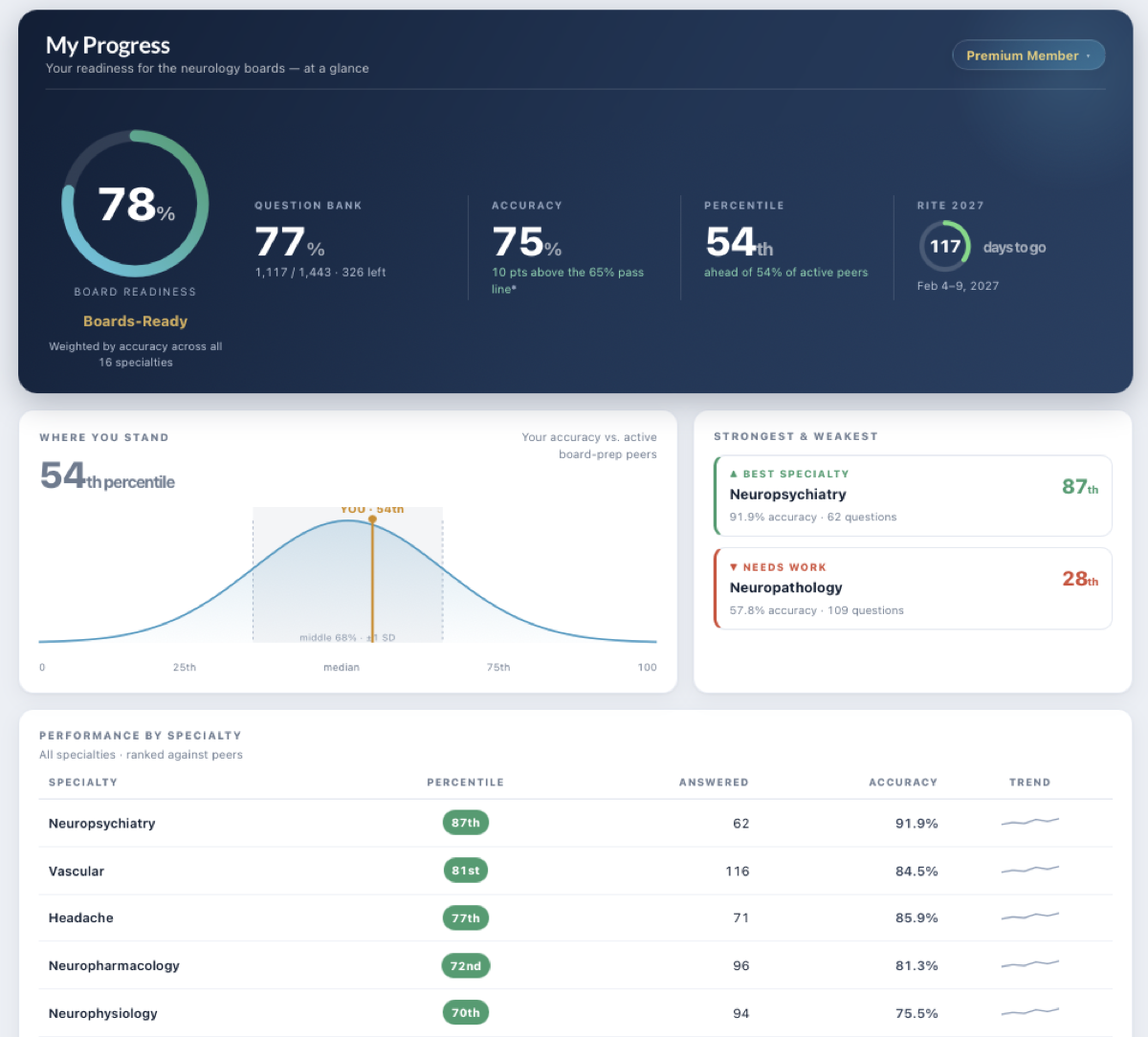This screenshot has width=1148, height=1037.
Task: Select the Neuropharmacology row name
Action: 114,966
